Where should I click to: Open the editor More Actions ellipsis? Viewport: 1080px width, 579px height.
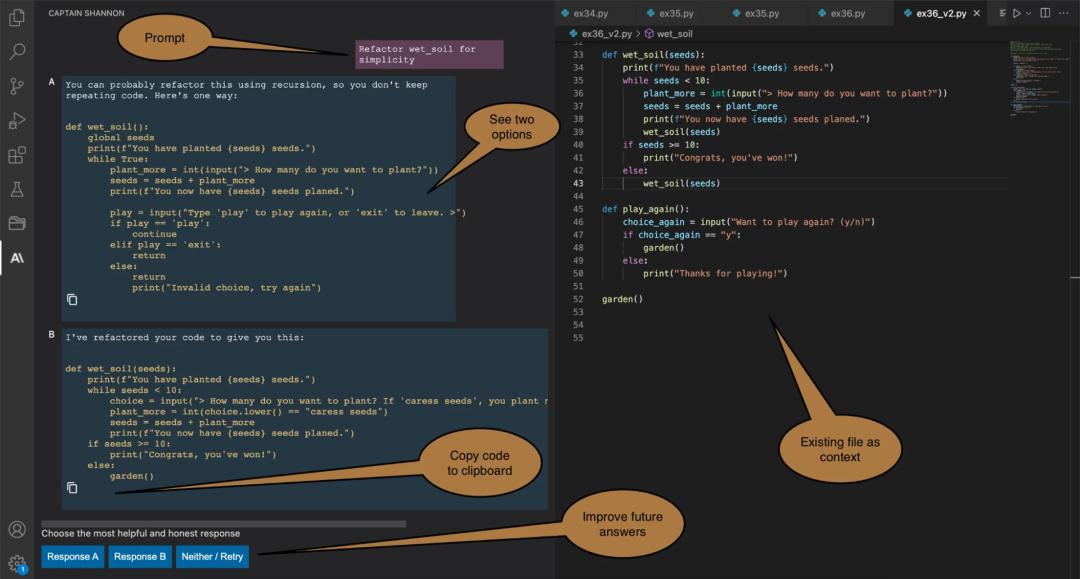(1063, 13)
